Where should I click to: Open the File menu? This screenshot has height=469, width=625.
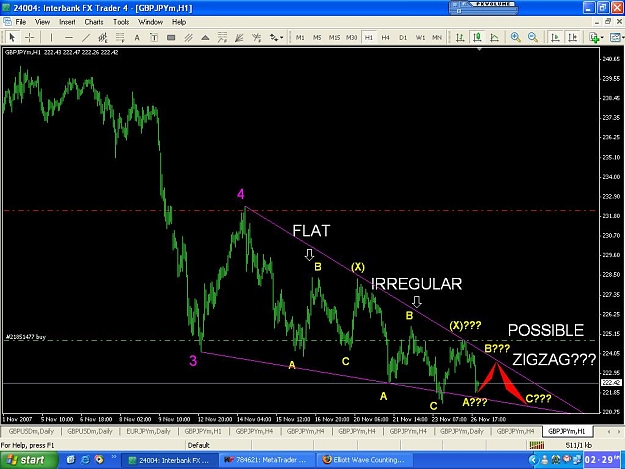(21, 22)
